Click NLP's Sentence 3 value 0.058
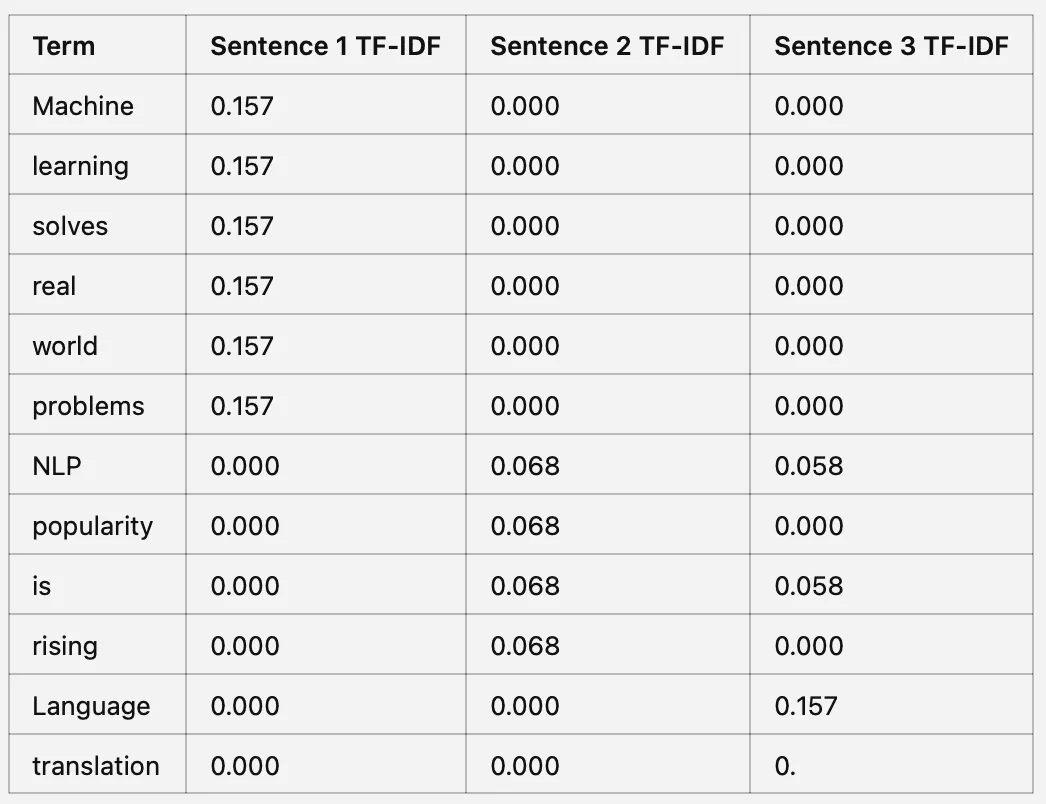 (809, 466)
